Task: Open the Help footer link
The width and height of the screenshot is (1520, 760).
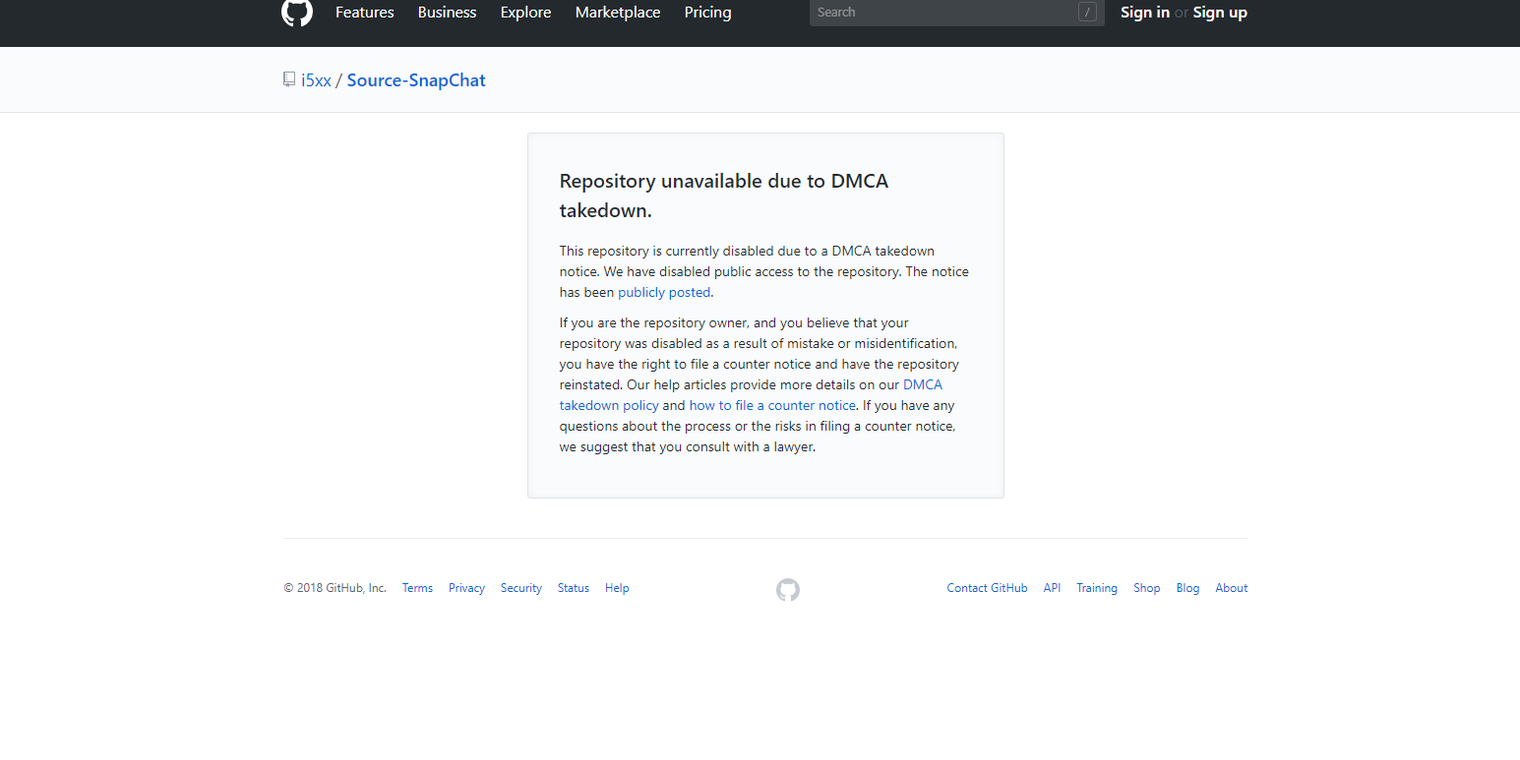Action: pyautogui.click(x=617, y=588)
